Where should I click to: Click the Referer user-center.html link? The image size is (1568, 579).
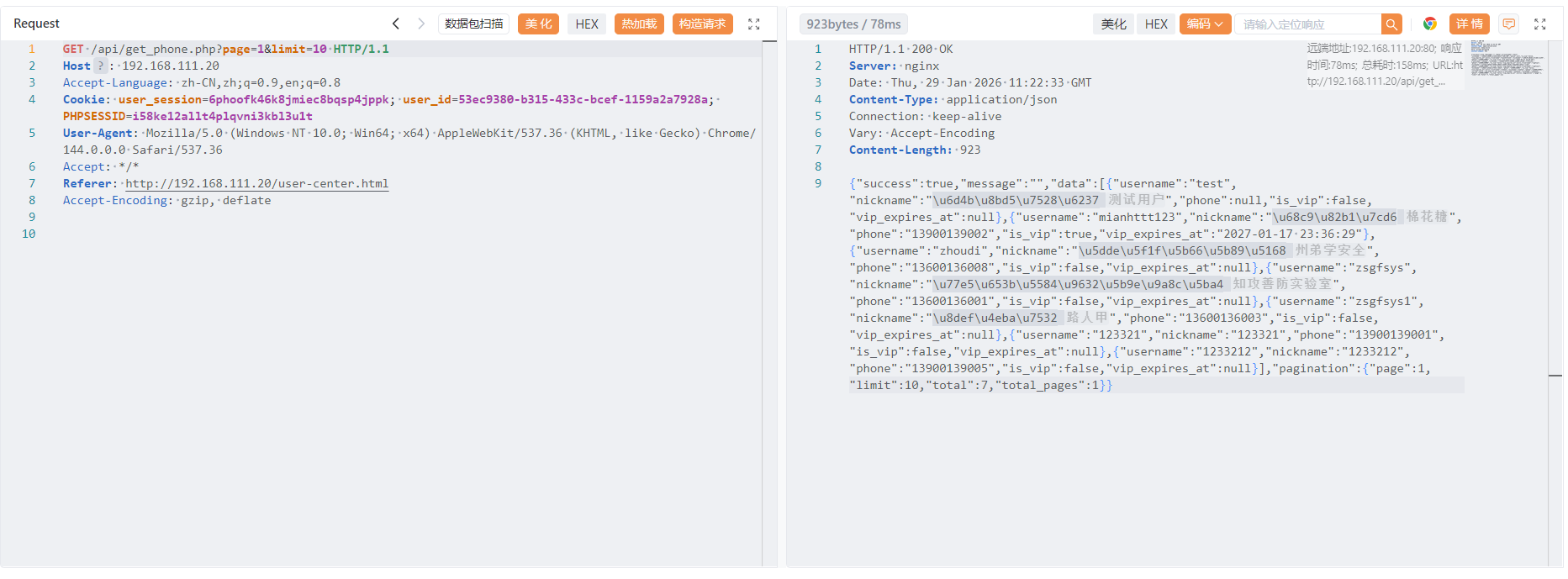[256, 183]
